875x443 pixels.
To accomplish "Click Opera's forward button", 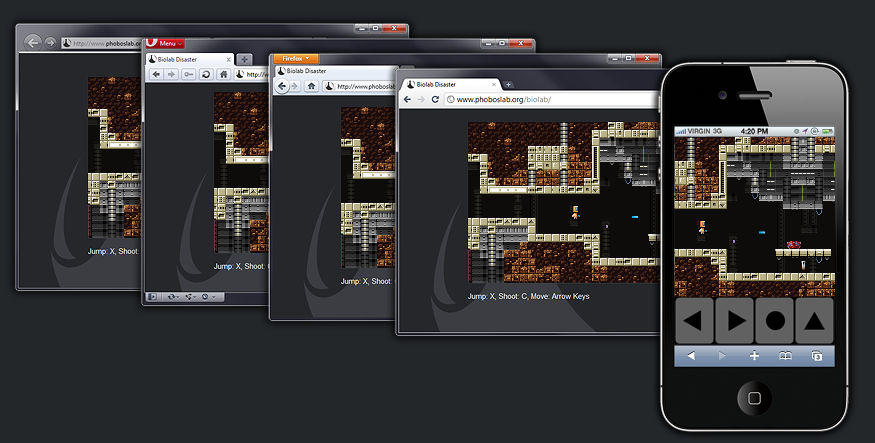I will (x=172, y=74).
